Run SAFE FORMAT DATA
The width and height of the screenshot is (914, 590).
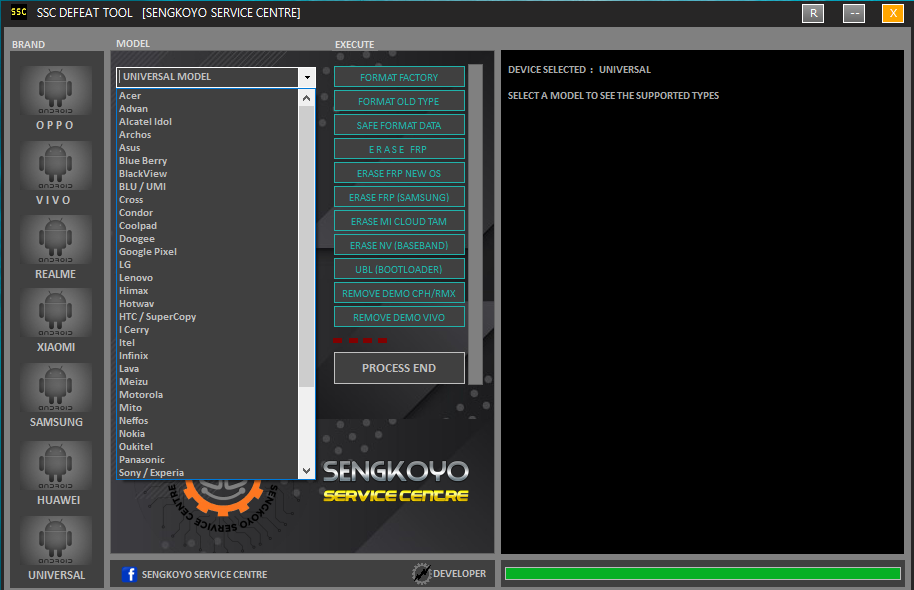pyautogui.click(x=399, y=124)
